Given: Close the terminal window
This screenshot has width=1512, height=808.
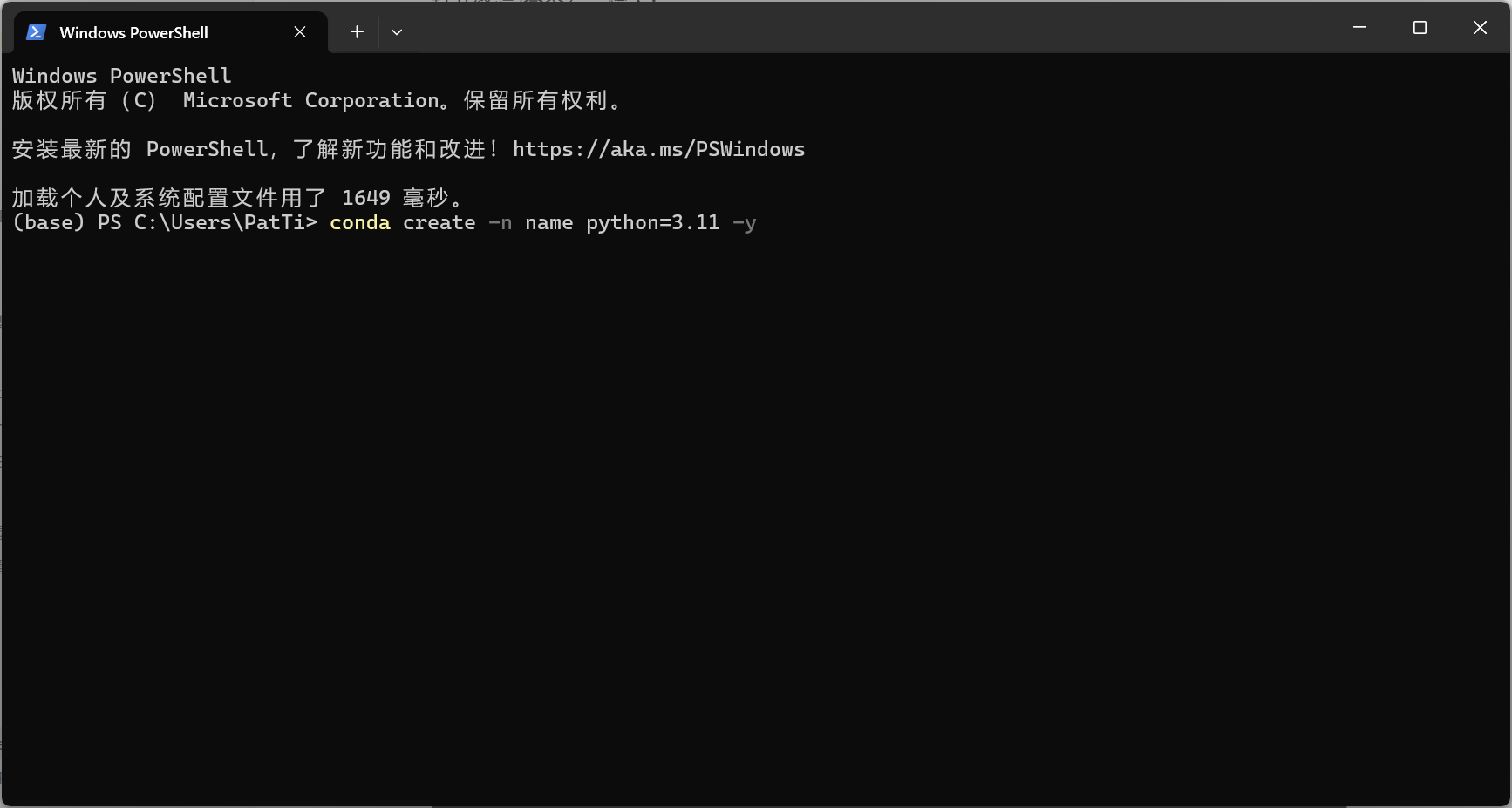Looking at the screenshot, I should pyautogui.click(x=1480, y=28).
